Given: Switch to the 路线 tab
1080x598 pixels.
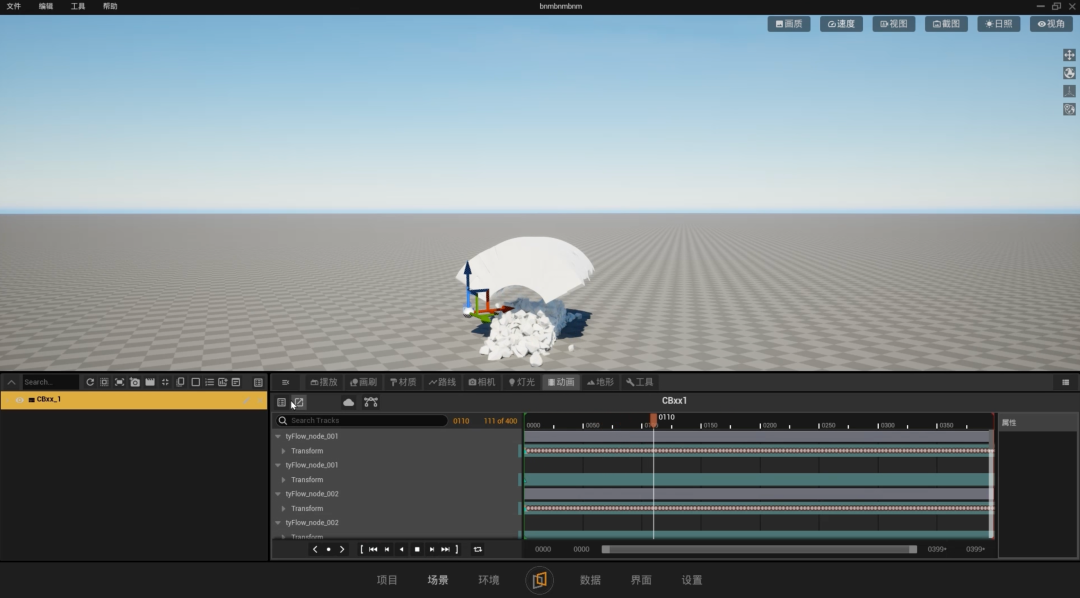Looking at the screenshot, I should (x=442, y=382).
